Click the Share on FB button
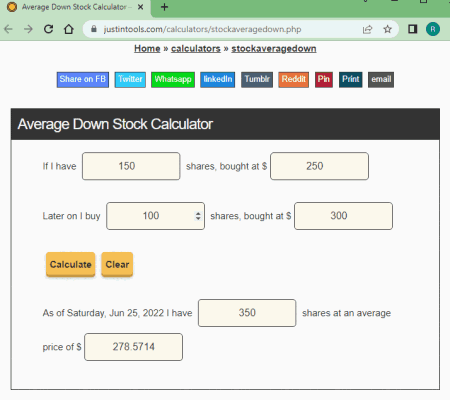This screenshot has width=450, height=400. coord(83,80)
